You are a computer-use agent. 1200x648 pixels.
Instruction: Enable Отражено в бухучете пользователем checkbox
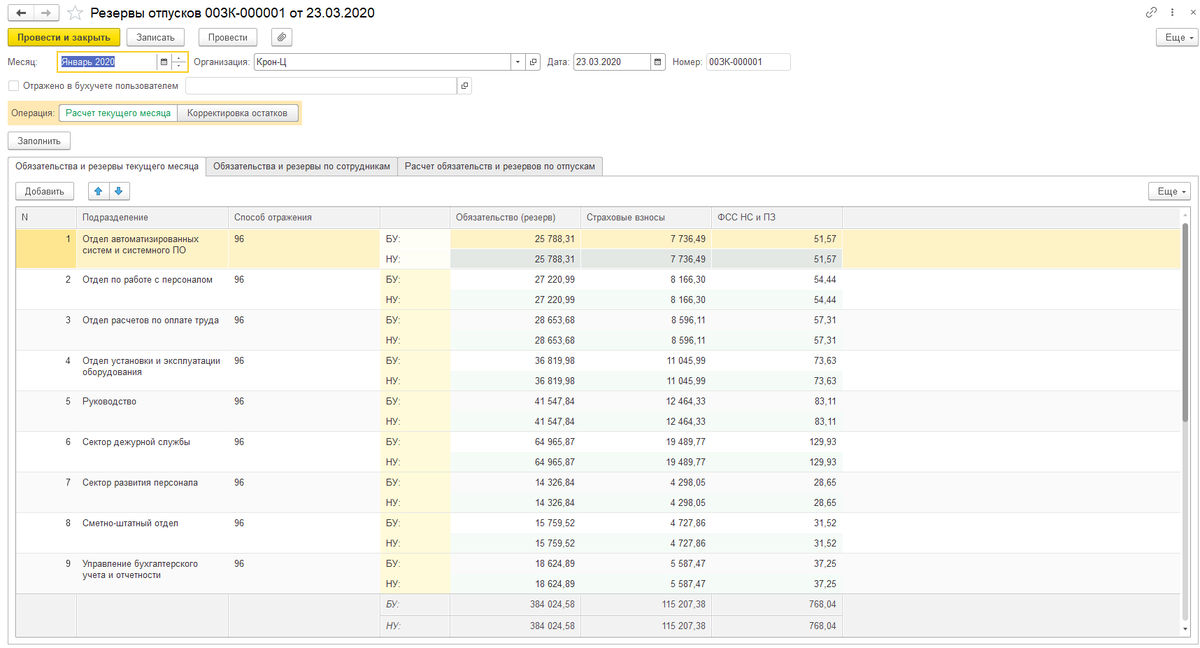(13, 86)
